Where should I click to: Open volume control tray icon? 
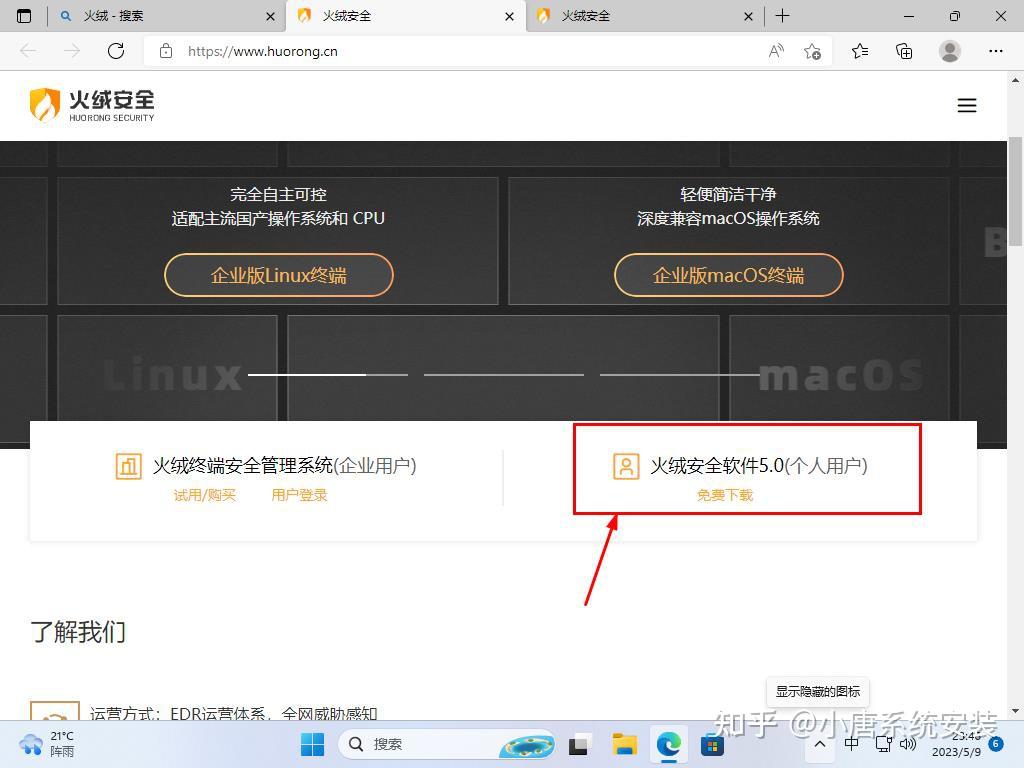tap(908, 744)
